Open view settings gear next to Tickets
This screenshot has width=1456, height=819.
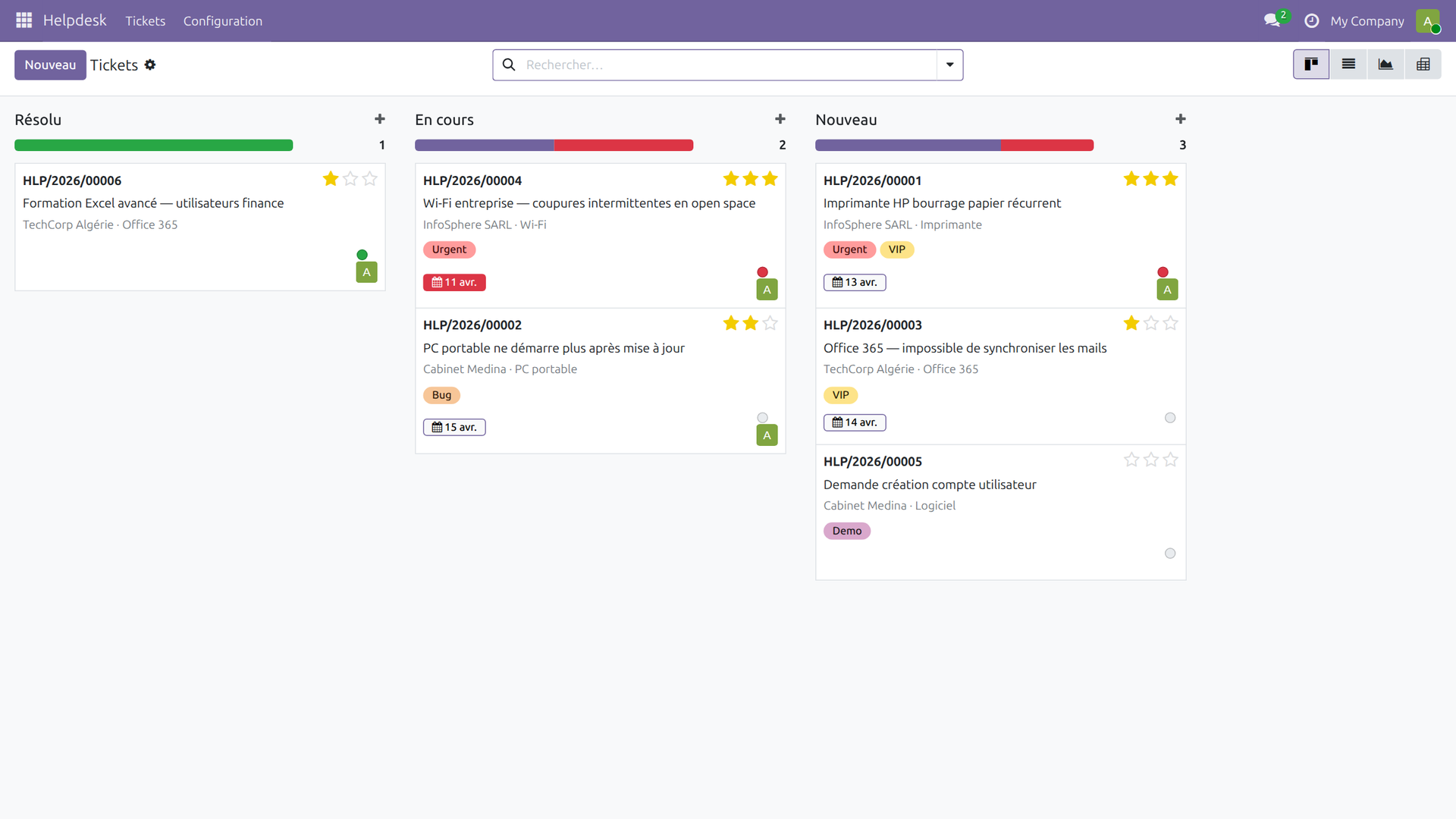151,64
